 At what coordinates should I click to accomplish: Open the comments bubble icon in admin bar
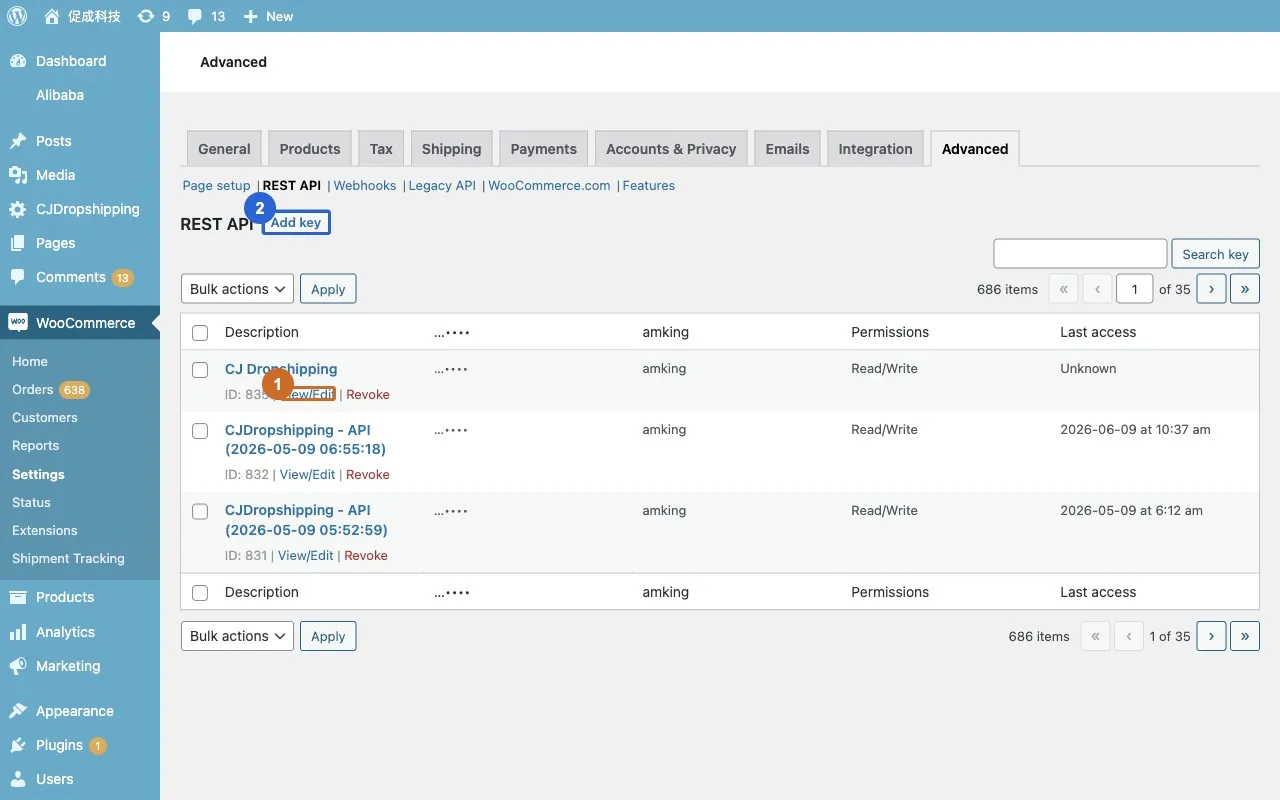195,16
